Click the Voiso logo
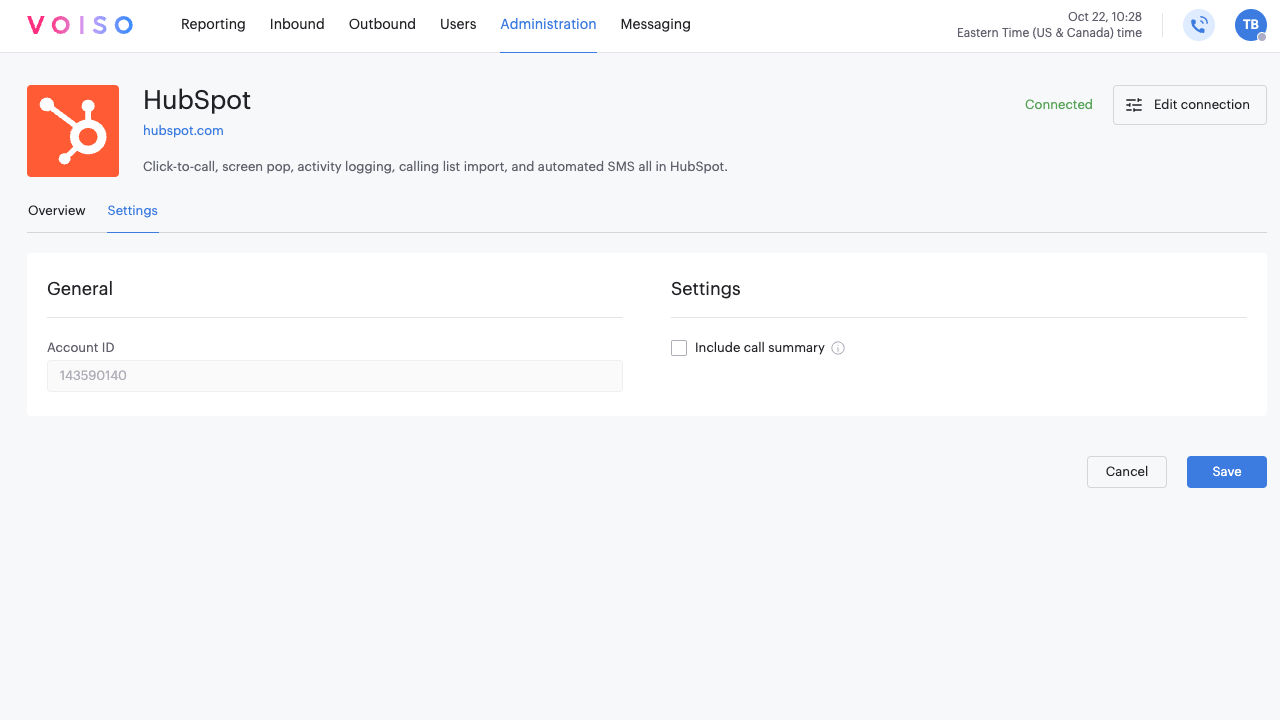The width and height of the screenshot is (1280, 720). pos(80,25)
